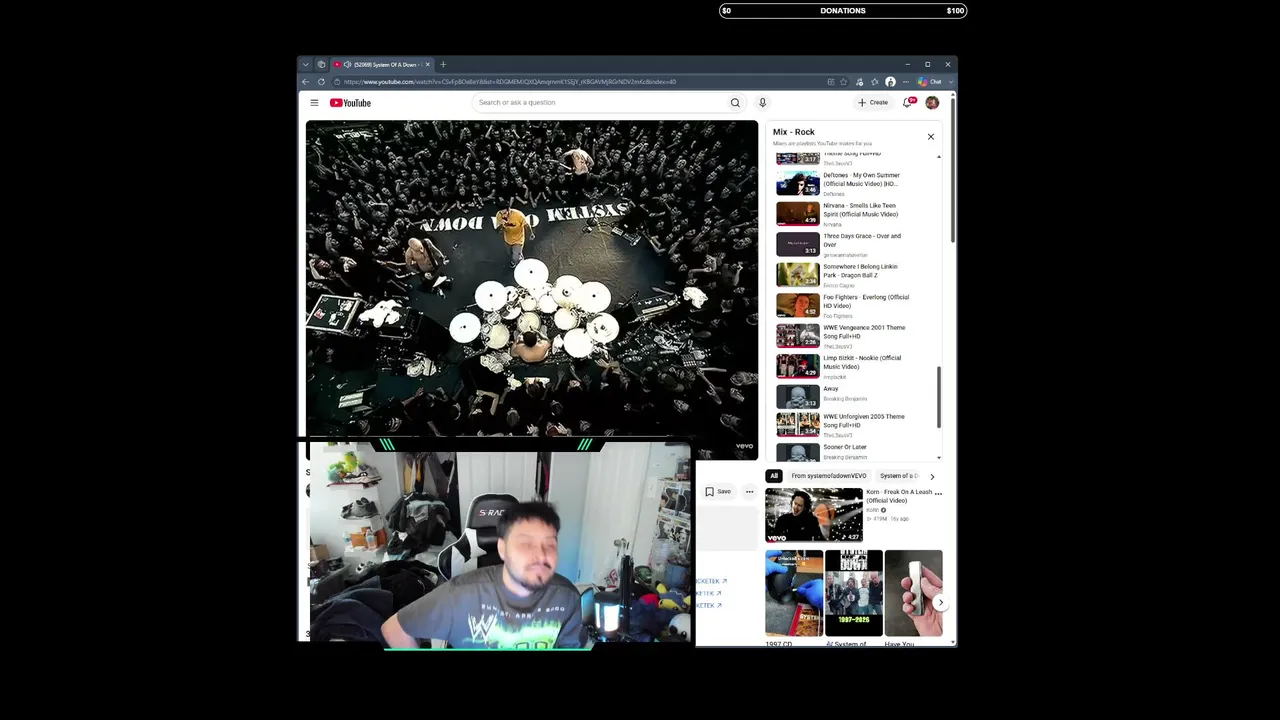Click the search magnifier icon
The image size is (1280, 720).
coord(735,103)
